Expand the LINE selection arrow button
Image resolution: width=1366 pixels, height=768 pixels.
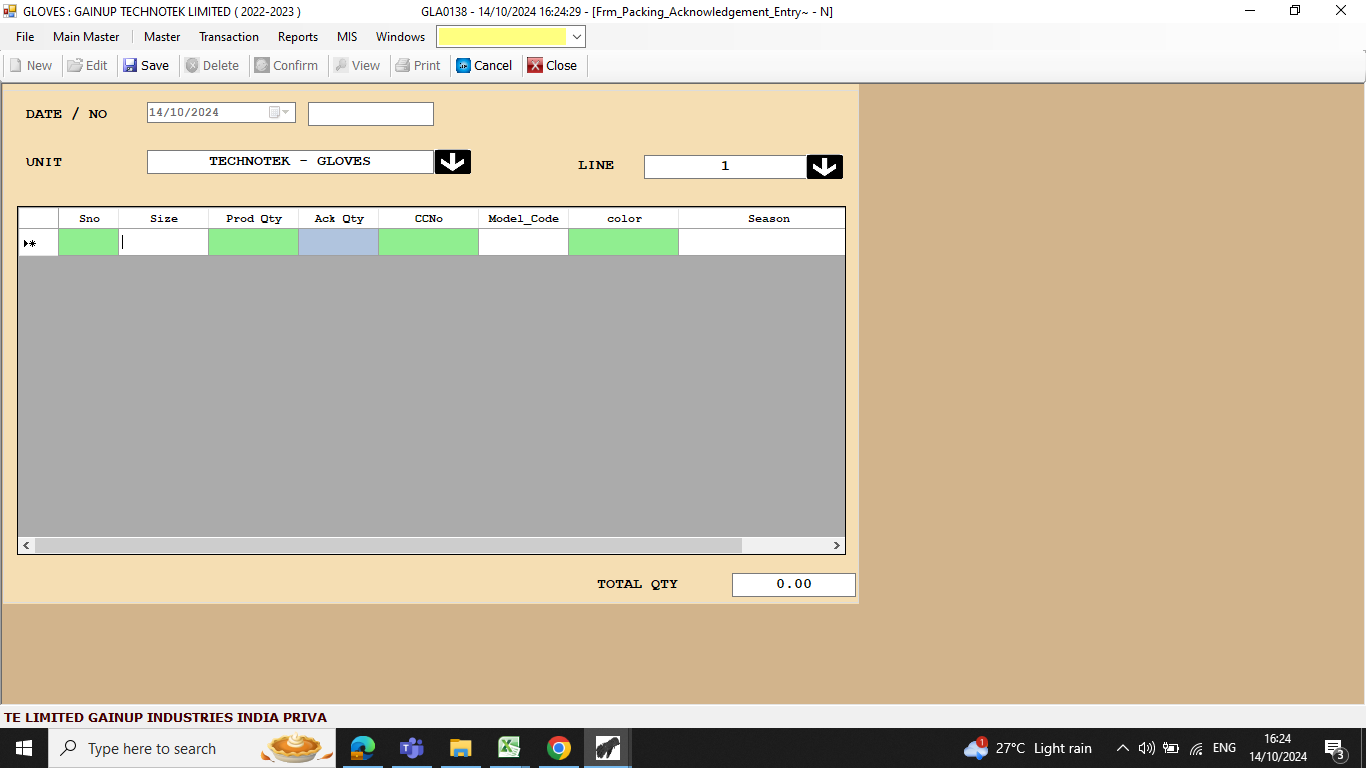click(x=824, y=167)
